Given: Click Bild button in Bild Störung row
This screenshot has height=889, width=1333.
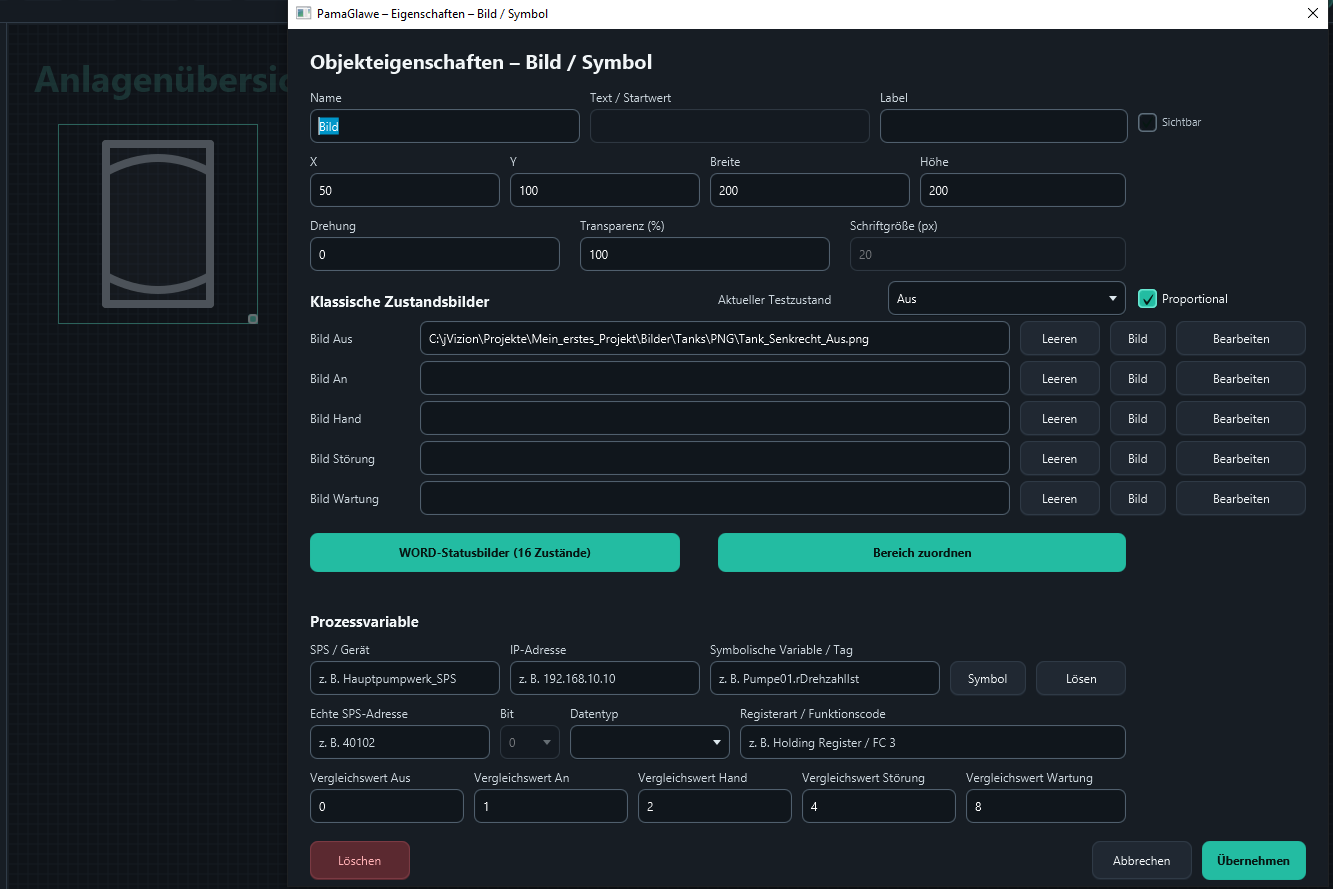Looking at the screenshot, I should pyautogui.click(x=1138, y=458).
